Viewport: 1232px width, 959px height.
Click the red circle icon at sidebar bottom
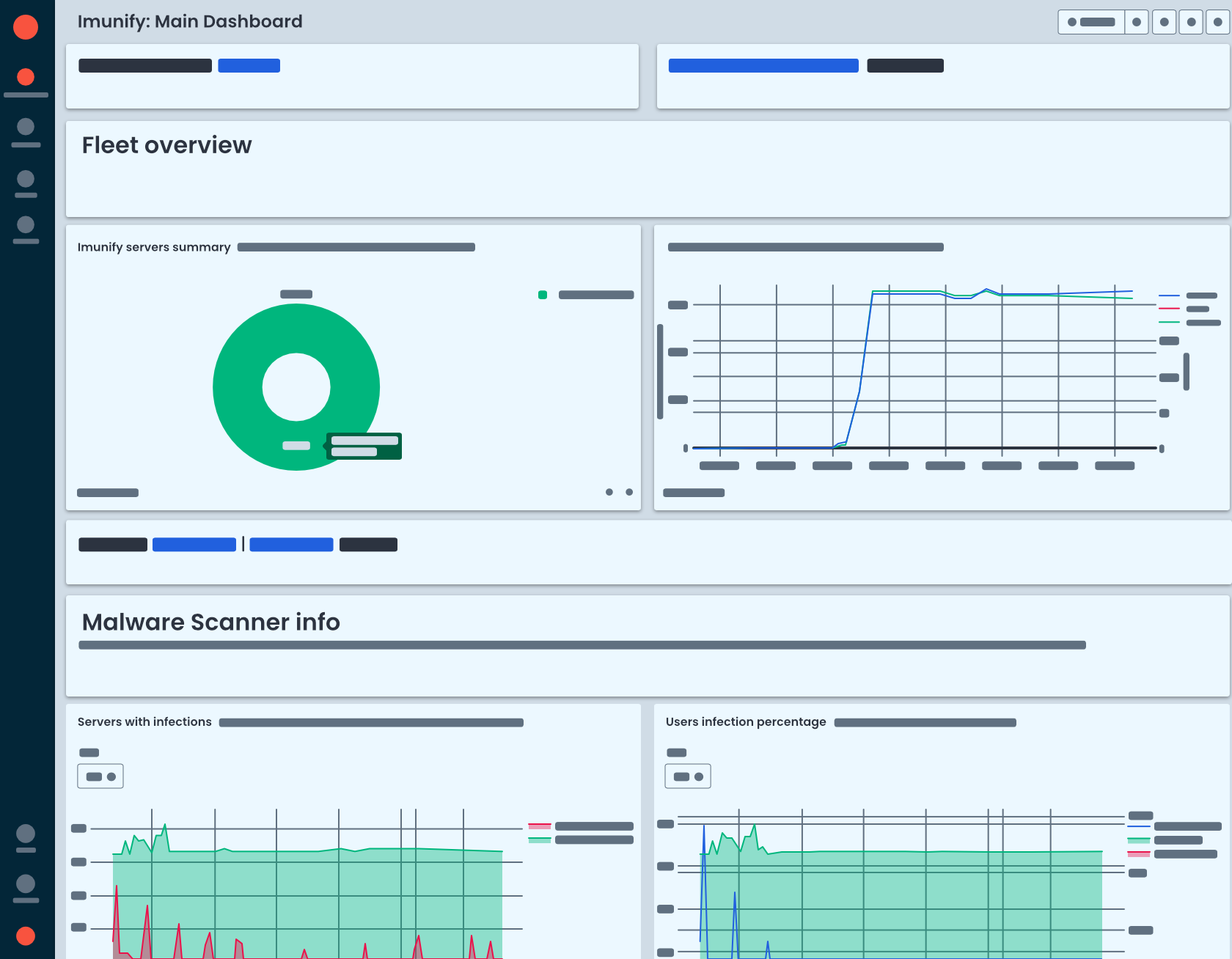pos(26,936)
